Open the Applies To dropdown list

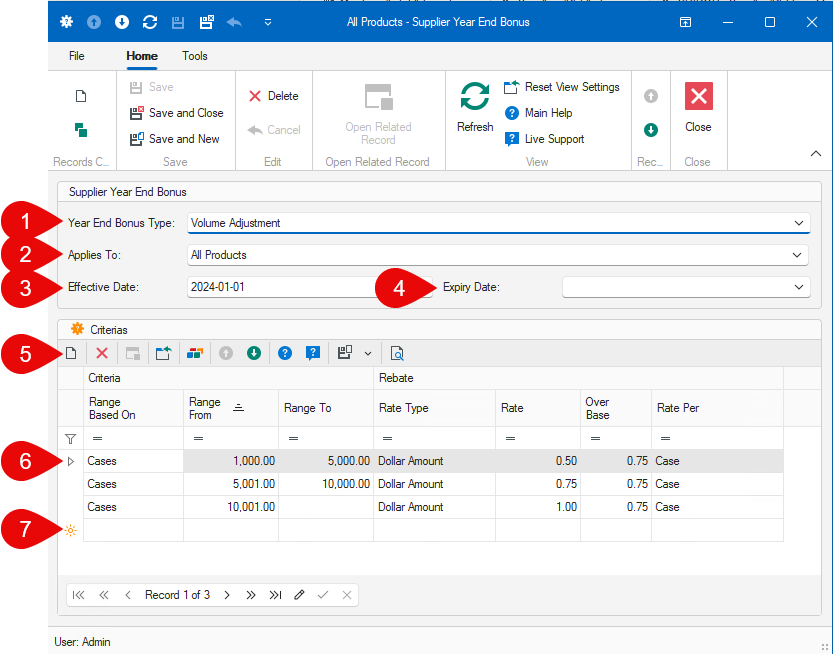tap(798, 255)
